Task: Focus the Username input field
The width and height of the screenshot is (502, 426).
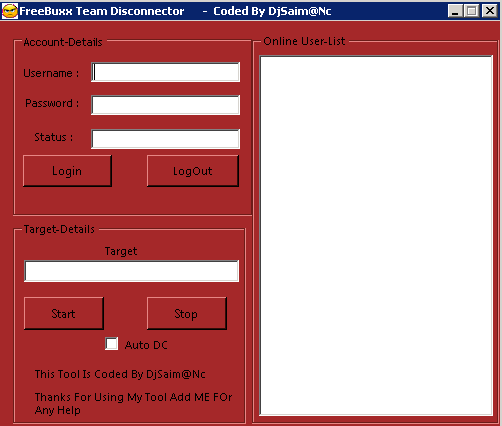Action: pyautogui.click(x=165, y=72)
